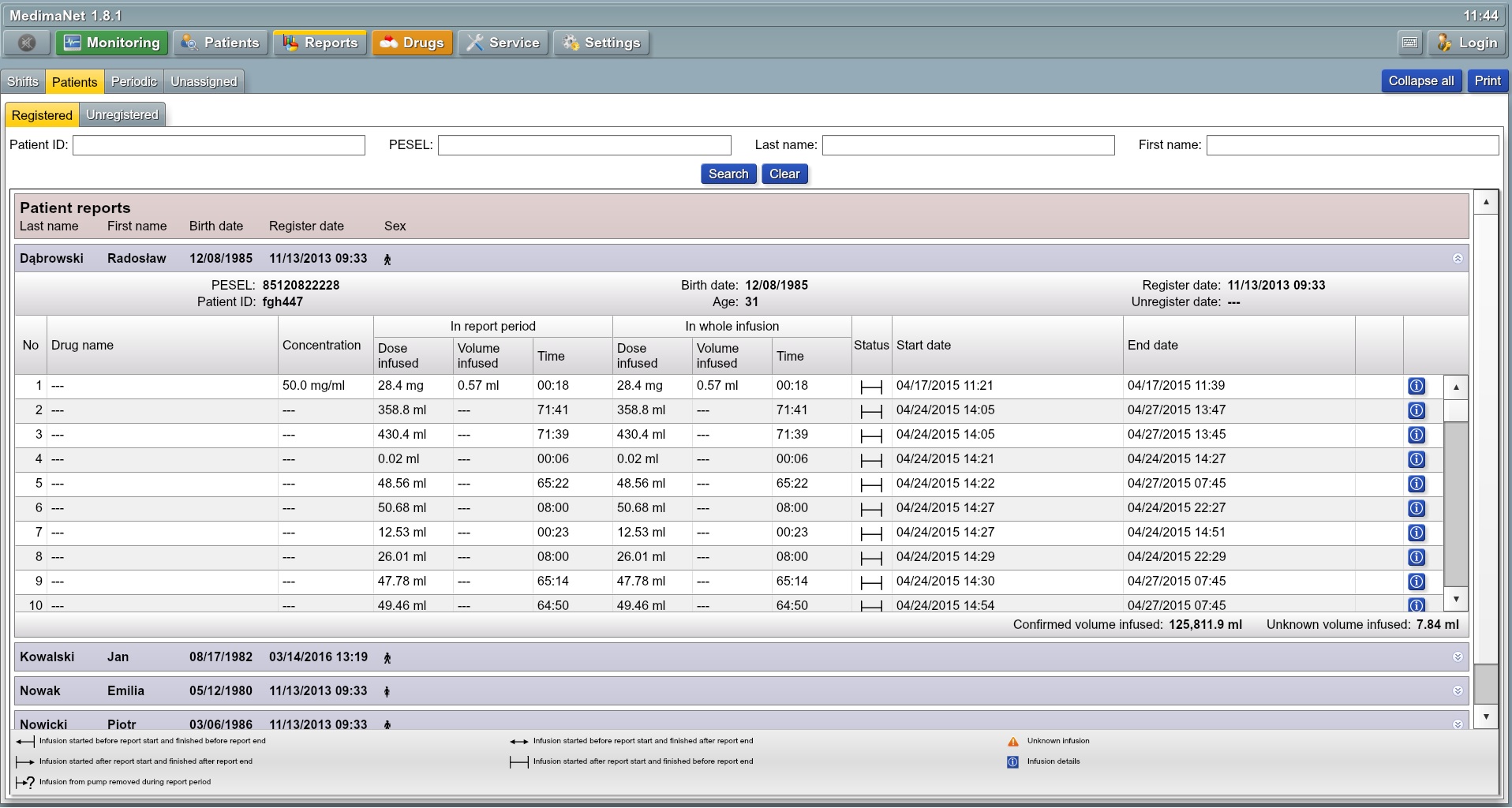
Task: Open the Drugs section
Action: click(x=412, y=43)
